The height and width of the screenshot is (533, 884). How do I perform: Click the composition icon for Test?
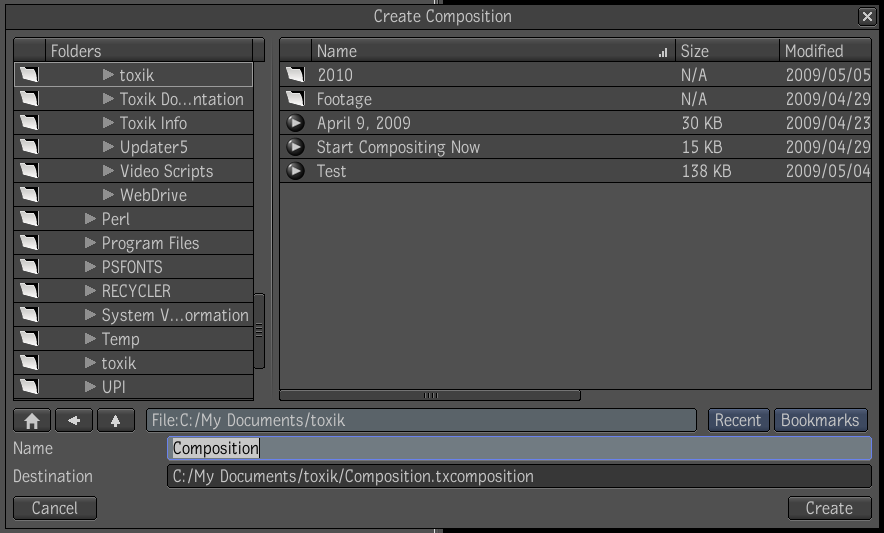click(x=295, y=171)
